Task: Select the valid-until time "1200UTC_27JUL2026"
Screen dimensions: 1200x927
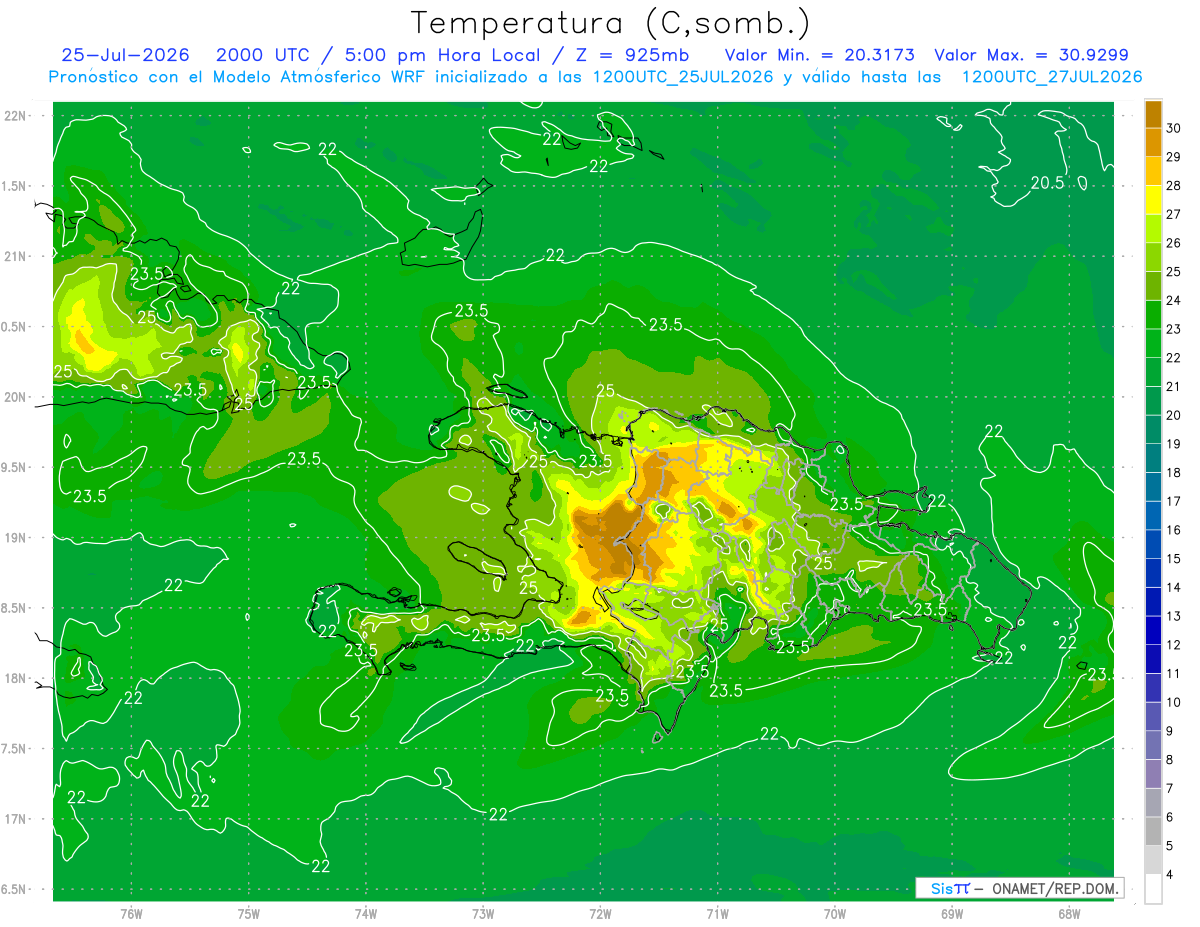Action: pyautogui.click(x=1052, y=77)
